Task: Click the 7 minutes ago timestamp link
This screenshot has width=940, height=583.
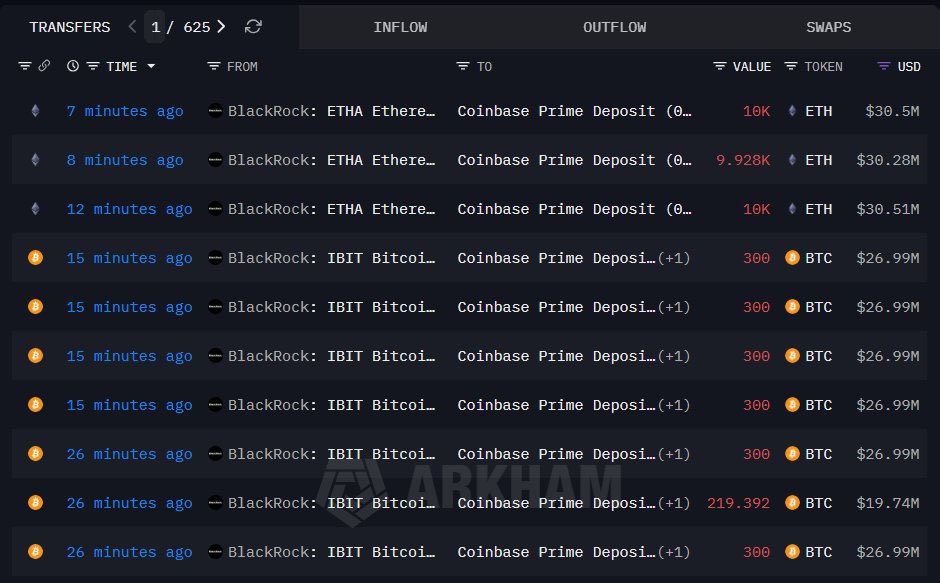Action: click(x=125, y=111)
